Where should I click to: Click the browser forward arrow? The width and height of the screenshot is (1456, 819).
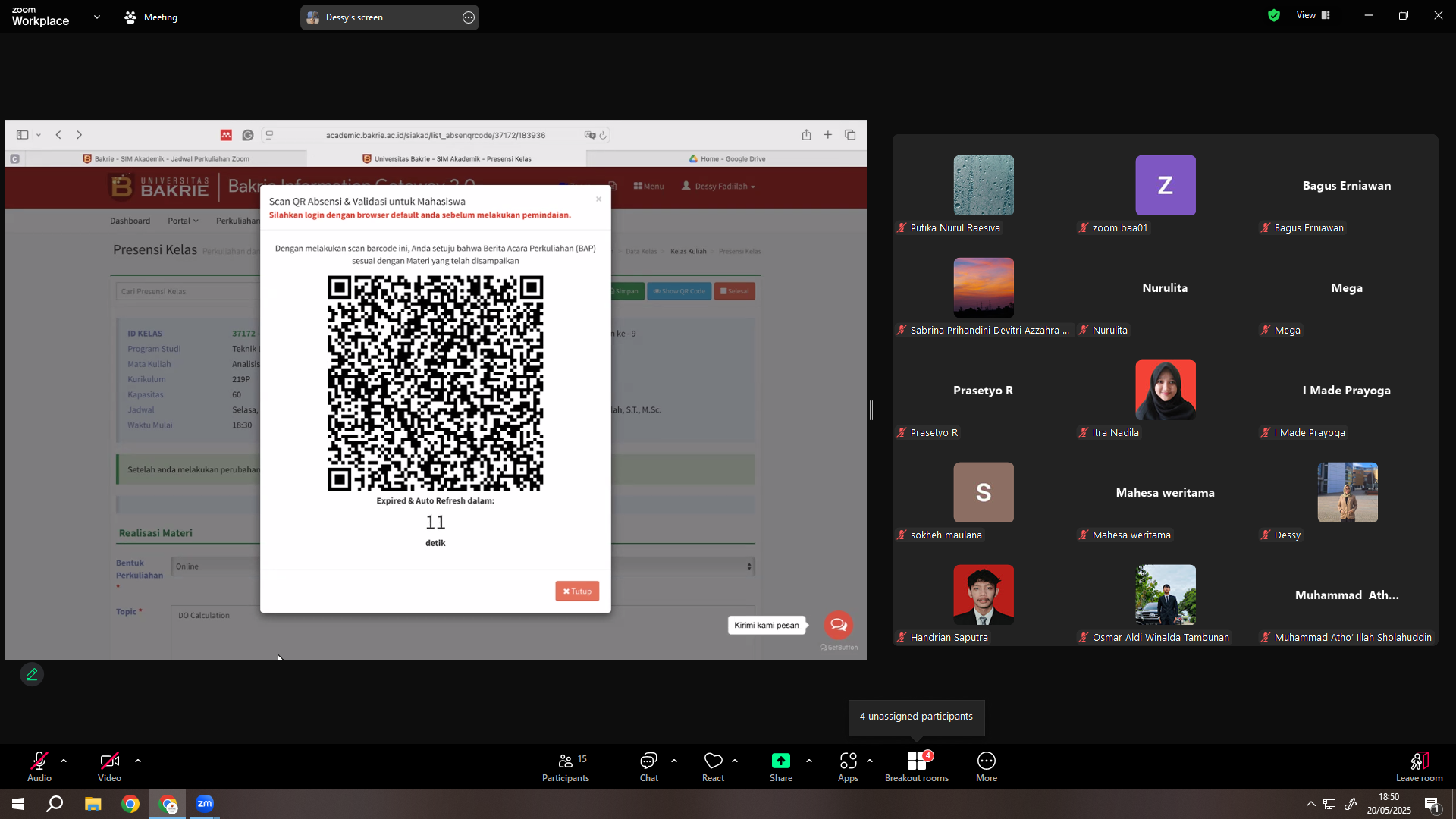[x=79, y=135]
